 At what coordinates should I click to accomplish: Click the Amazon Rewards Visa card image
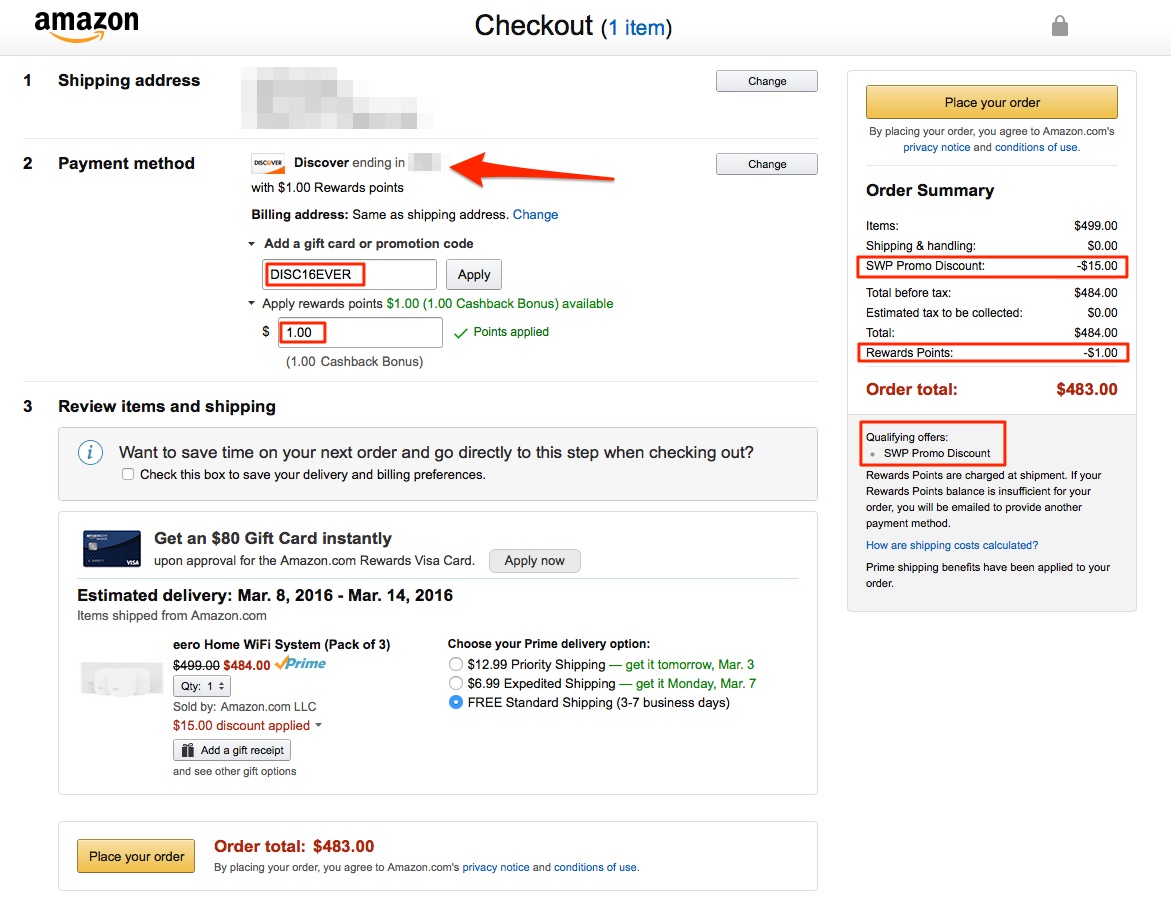point(112,548)
